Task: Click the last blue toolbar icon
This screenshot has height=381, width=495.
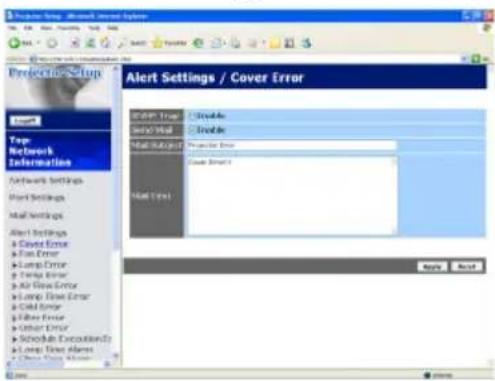Action: tap(307, 43)
